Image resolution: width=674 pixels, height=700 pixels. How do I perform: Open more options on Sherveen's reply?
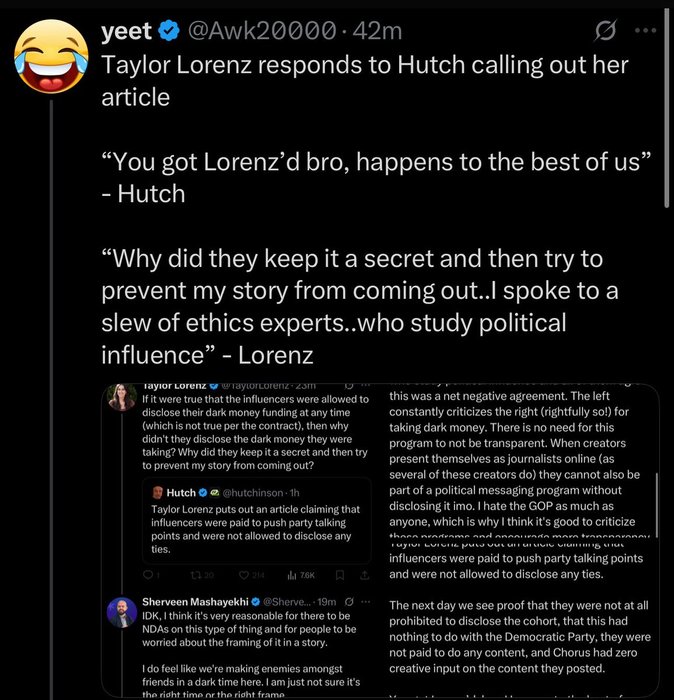(367, 601)
